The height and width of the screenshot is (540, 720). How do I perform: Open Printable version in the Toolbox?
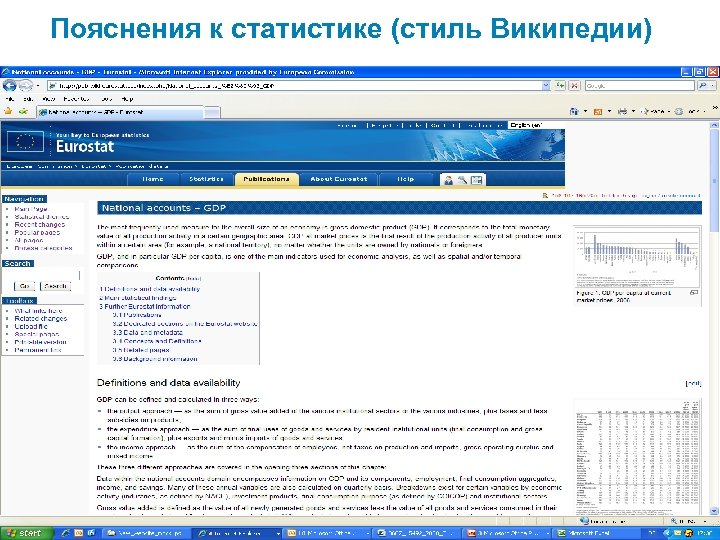click(40, 342)
